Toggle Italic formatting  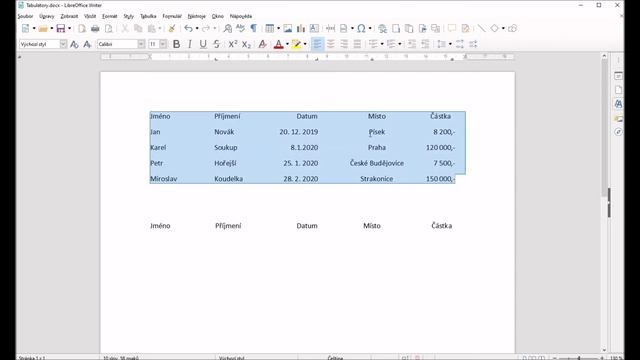(x=189, y=44)
